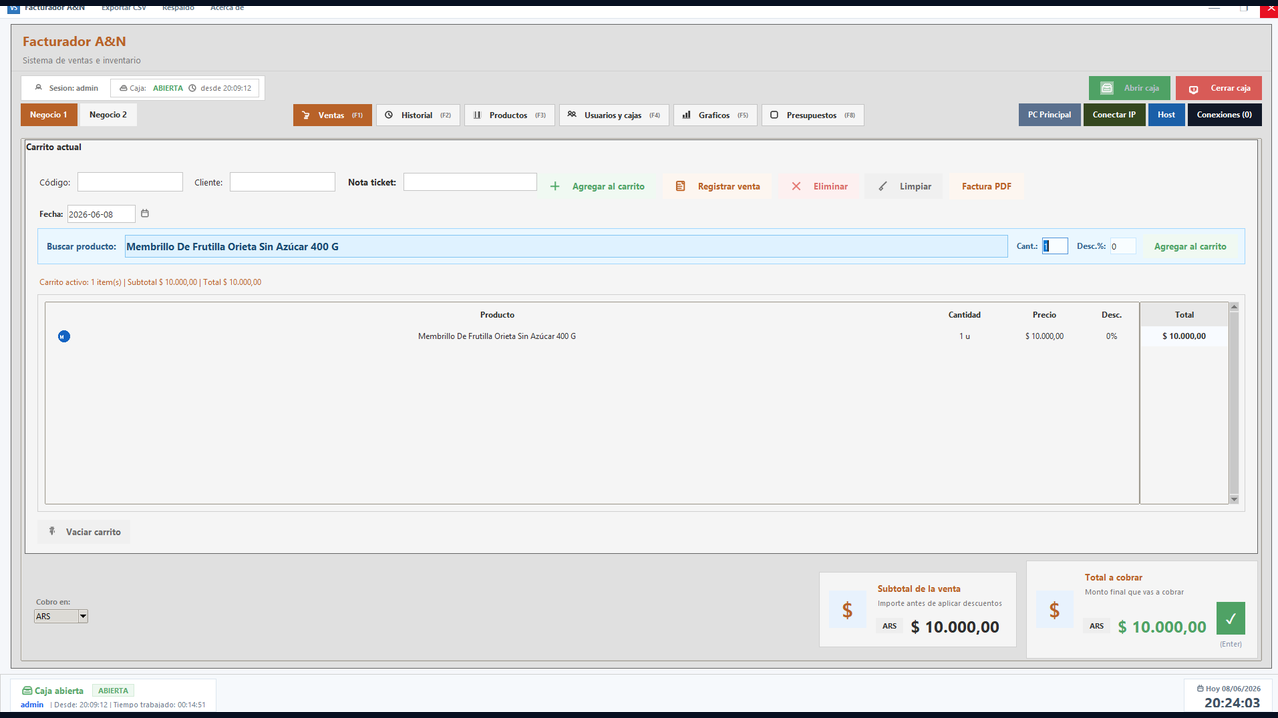This screenshot has height=718, width=1278.
Task: Focus the Nota ticket input field
Action: point(470,182)
